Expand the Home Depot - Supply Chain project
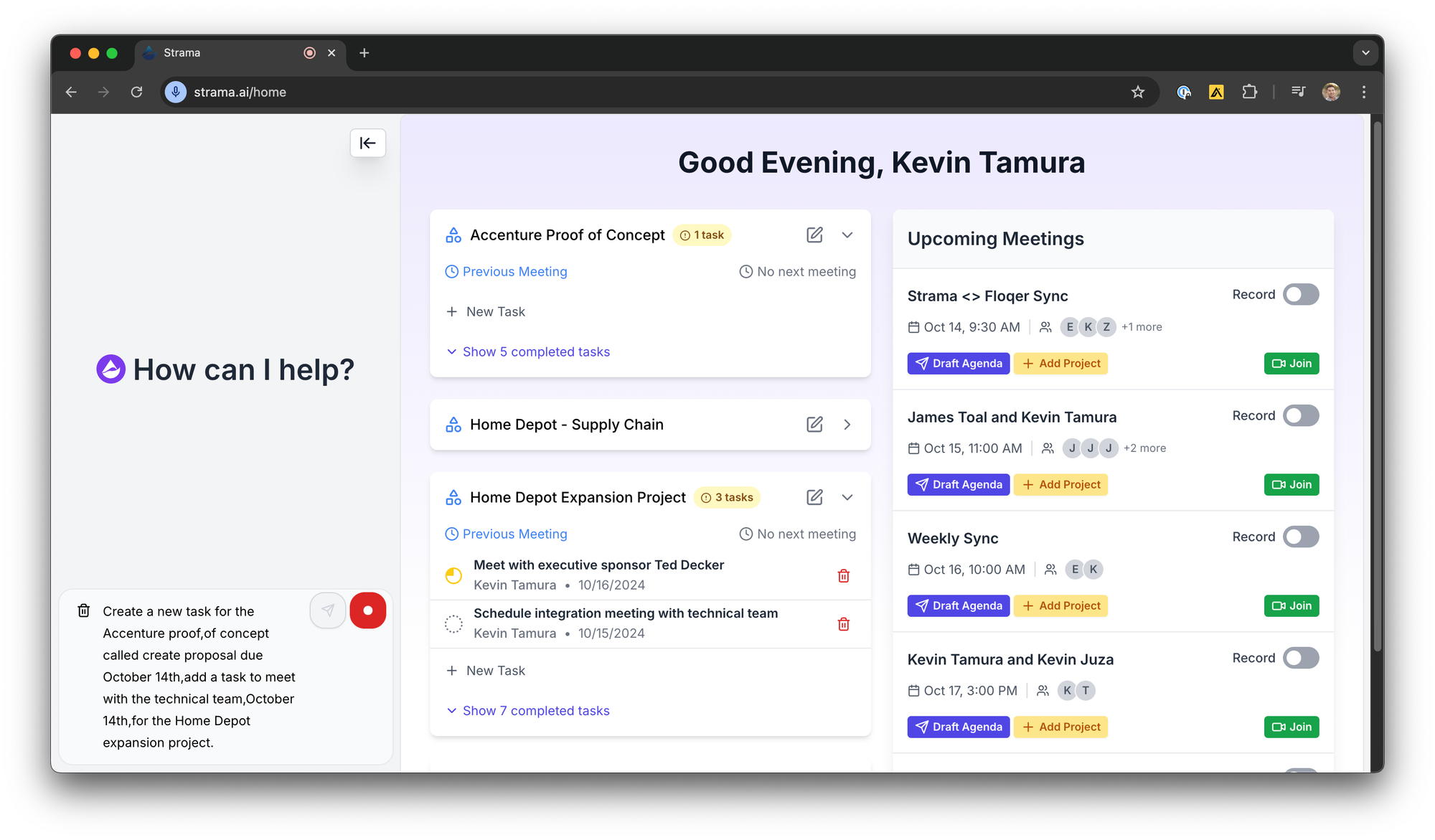The width and height of the screenshot is (1435, 840). (x=847, y=424)
